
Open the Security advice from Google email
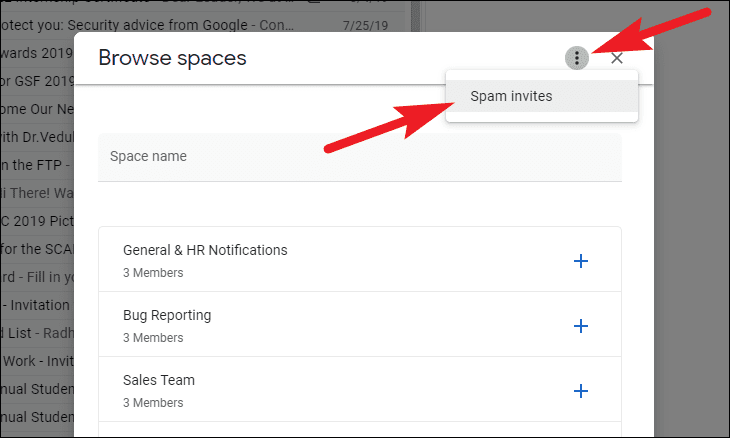click(x=203, y=25)
